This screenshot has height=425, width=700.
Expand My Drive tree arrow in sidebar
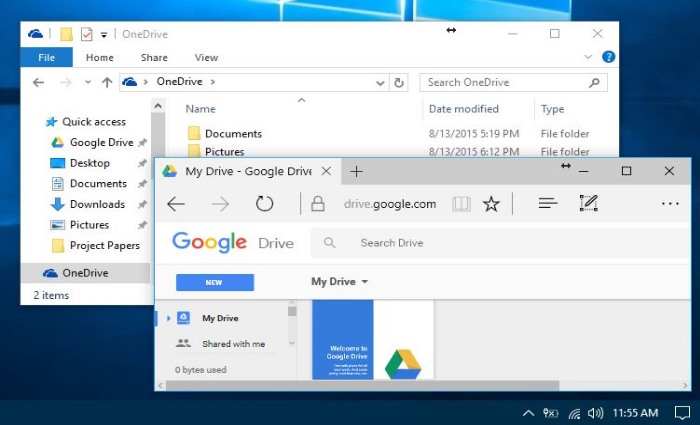click(169, 319)
